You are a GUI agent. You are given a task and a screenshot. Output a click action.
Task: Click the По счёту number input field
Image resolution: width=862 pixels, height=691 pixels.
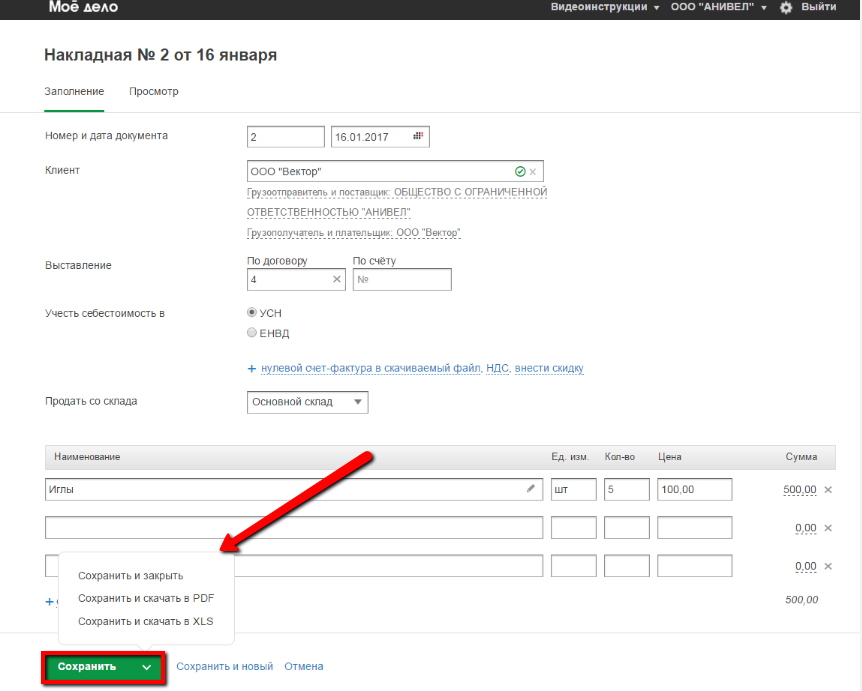point(402,280)
